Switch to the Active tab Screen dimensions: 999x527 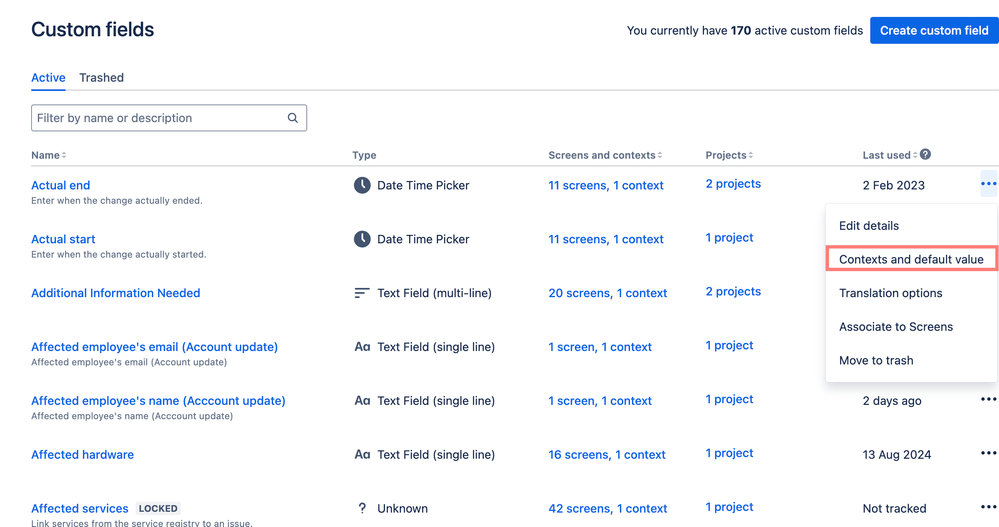coord(48,78)
